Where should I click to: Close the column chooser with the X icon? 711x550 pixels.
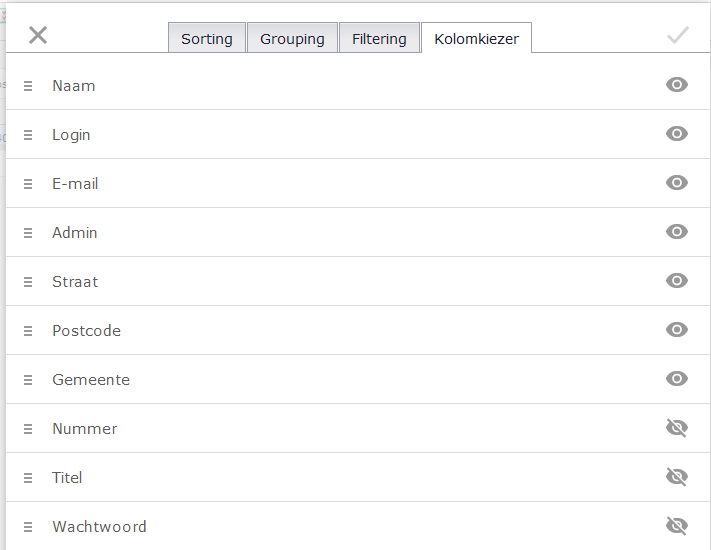38,35
